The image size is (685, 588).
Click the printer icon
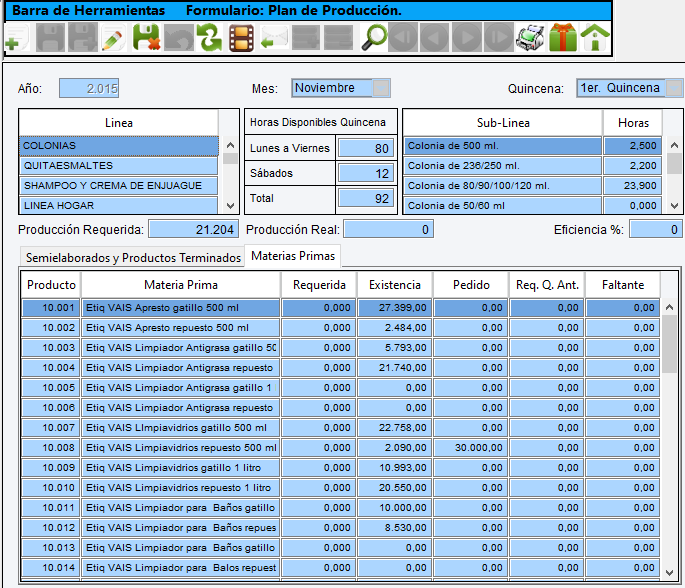point(530,38)
